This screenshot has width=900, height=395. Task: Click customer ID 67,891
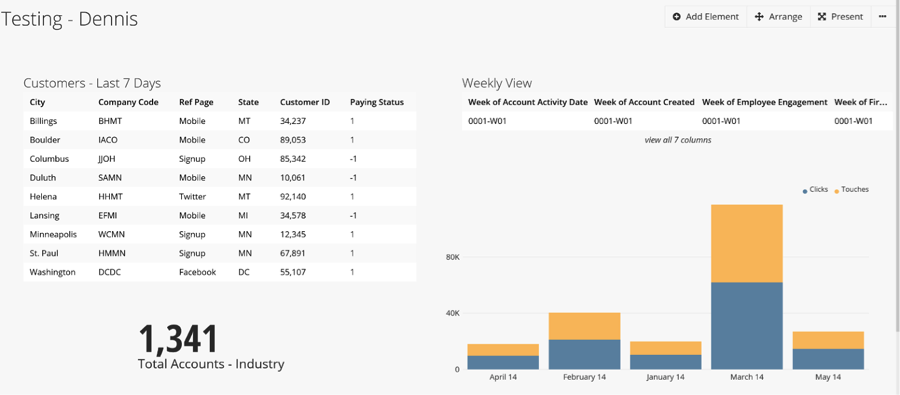coord(293,253)
